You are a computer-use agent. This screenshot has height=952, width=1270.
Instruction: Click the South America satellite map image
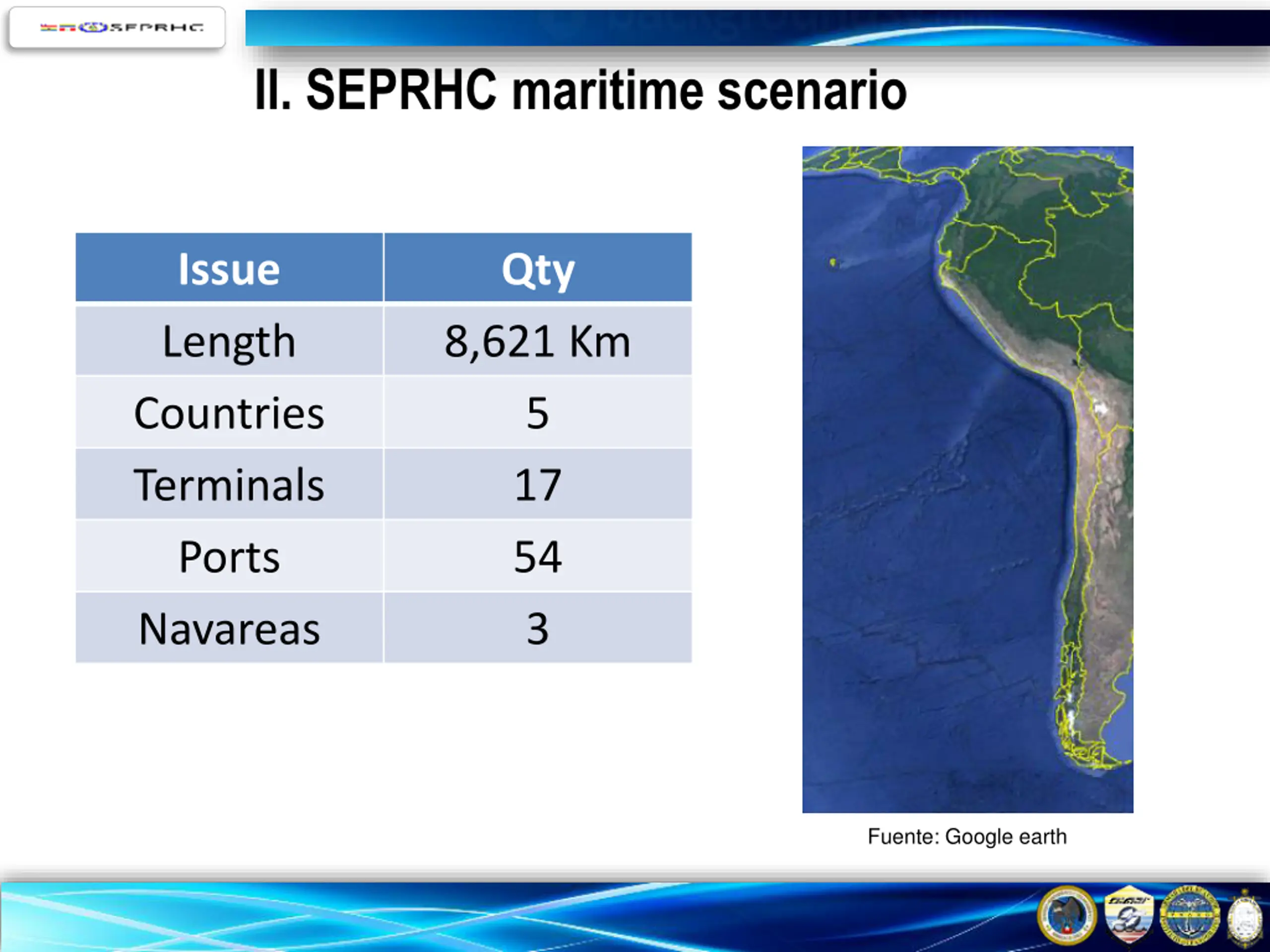pyautogui.click(x=967, y=479)
